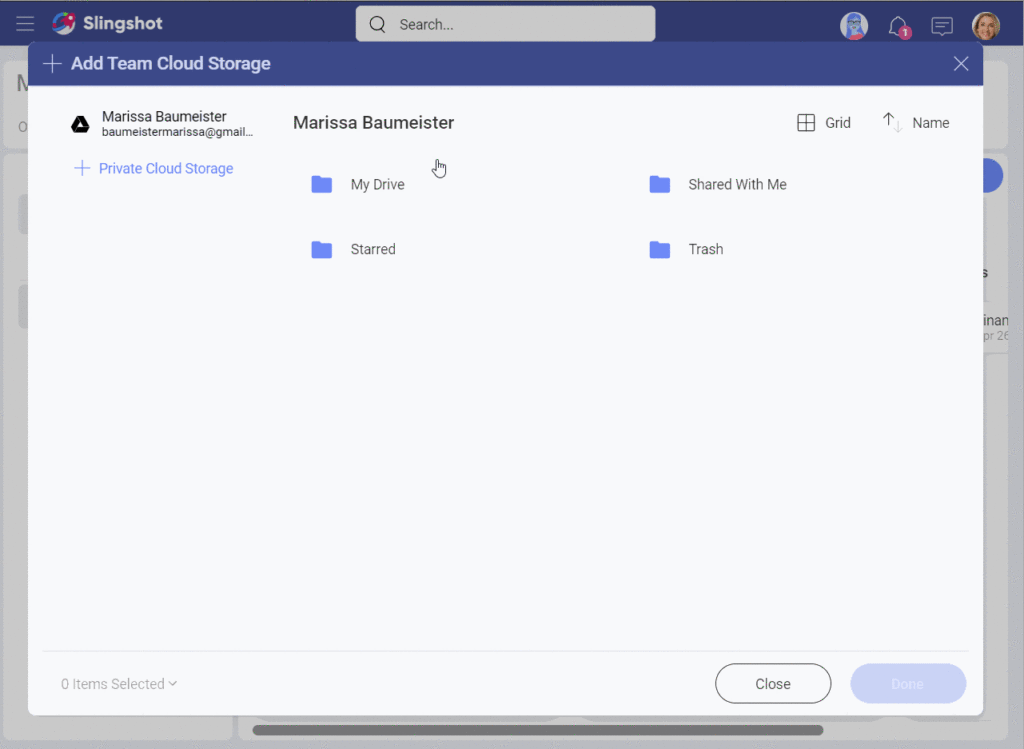Image resolution: width=1024 pixels, height=749 pixels.
Task: Click the Marissa Baumeister folder heading
Action: [374, 123]
